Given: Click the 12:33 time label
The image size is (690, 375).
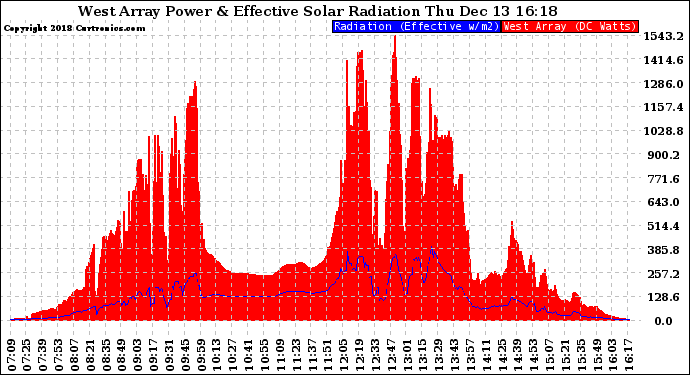Looking at the screenshot, I should 374,355.
